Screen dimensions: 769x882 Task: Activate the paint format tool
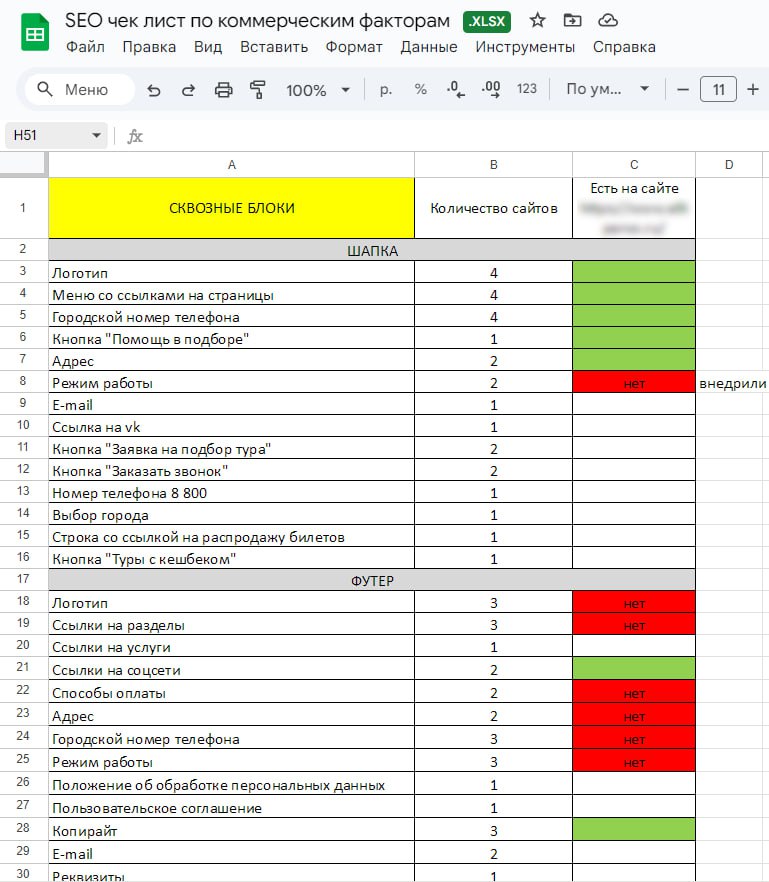tap(258, 90)
